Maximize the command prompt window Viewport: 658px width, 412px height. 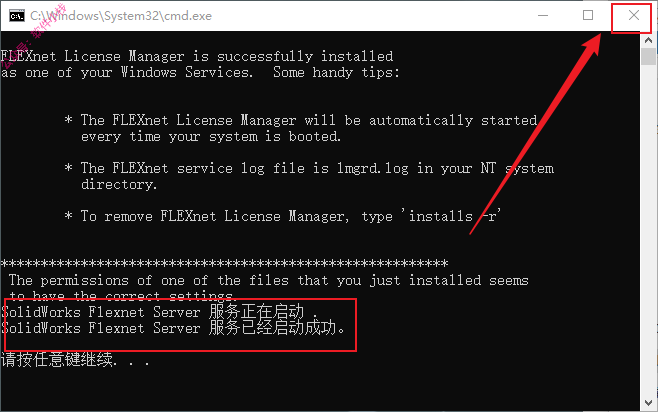tap(588, 16)
